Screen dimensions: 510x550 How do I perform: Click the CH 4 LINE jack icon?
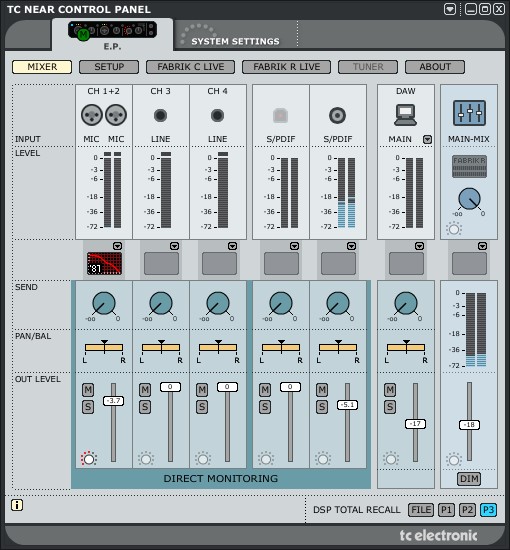point(217,115)
